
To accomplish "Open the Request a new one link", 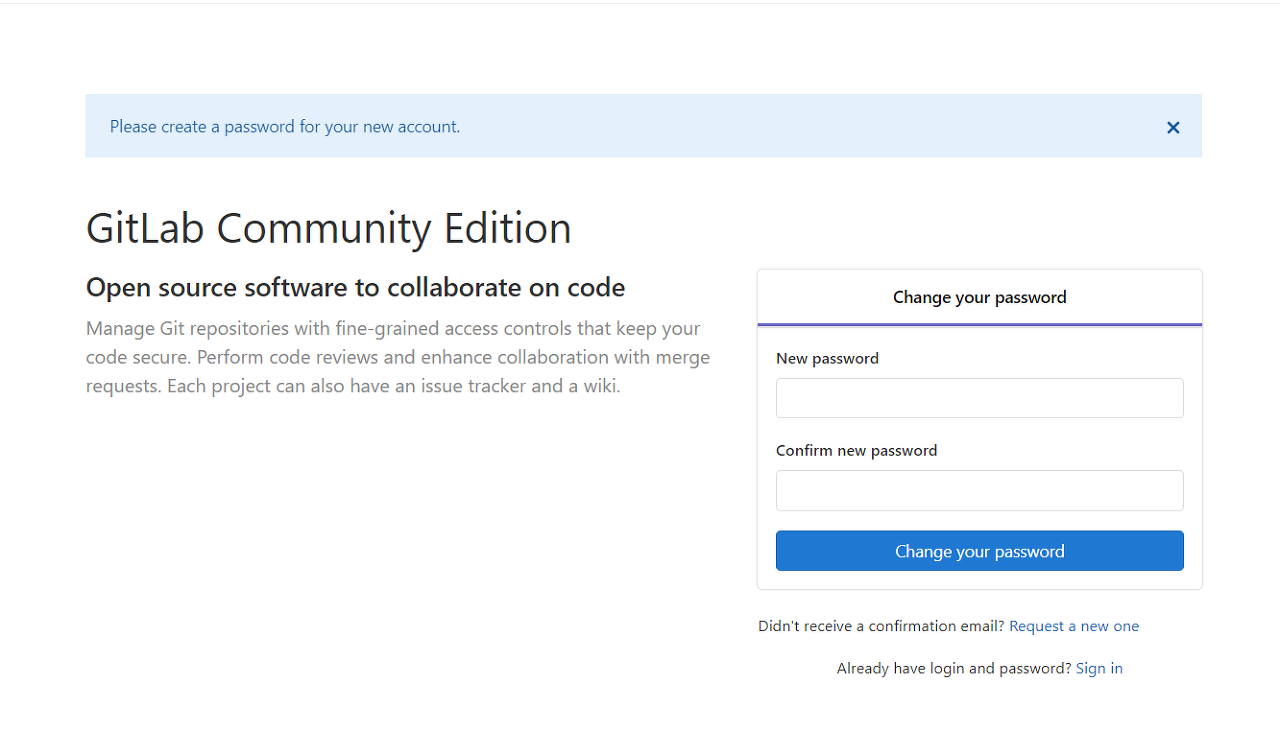I will click(x=1074, y=626).
